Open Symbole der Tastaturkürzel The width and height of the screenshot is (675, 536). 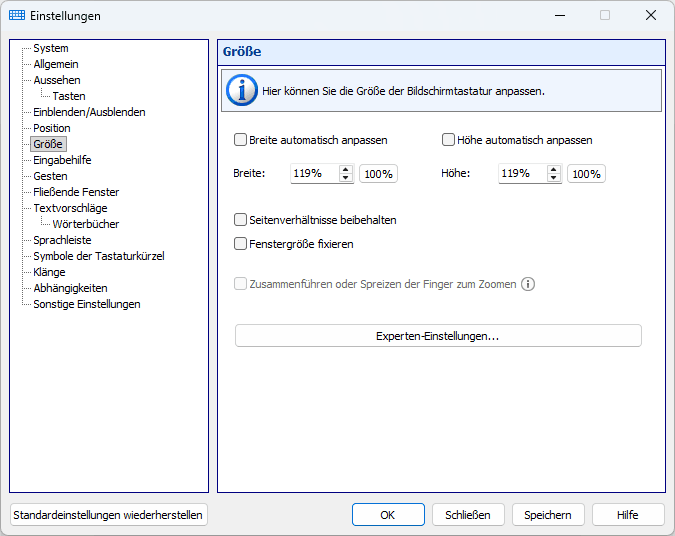pos(99,256)
